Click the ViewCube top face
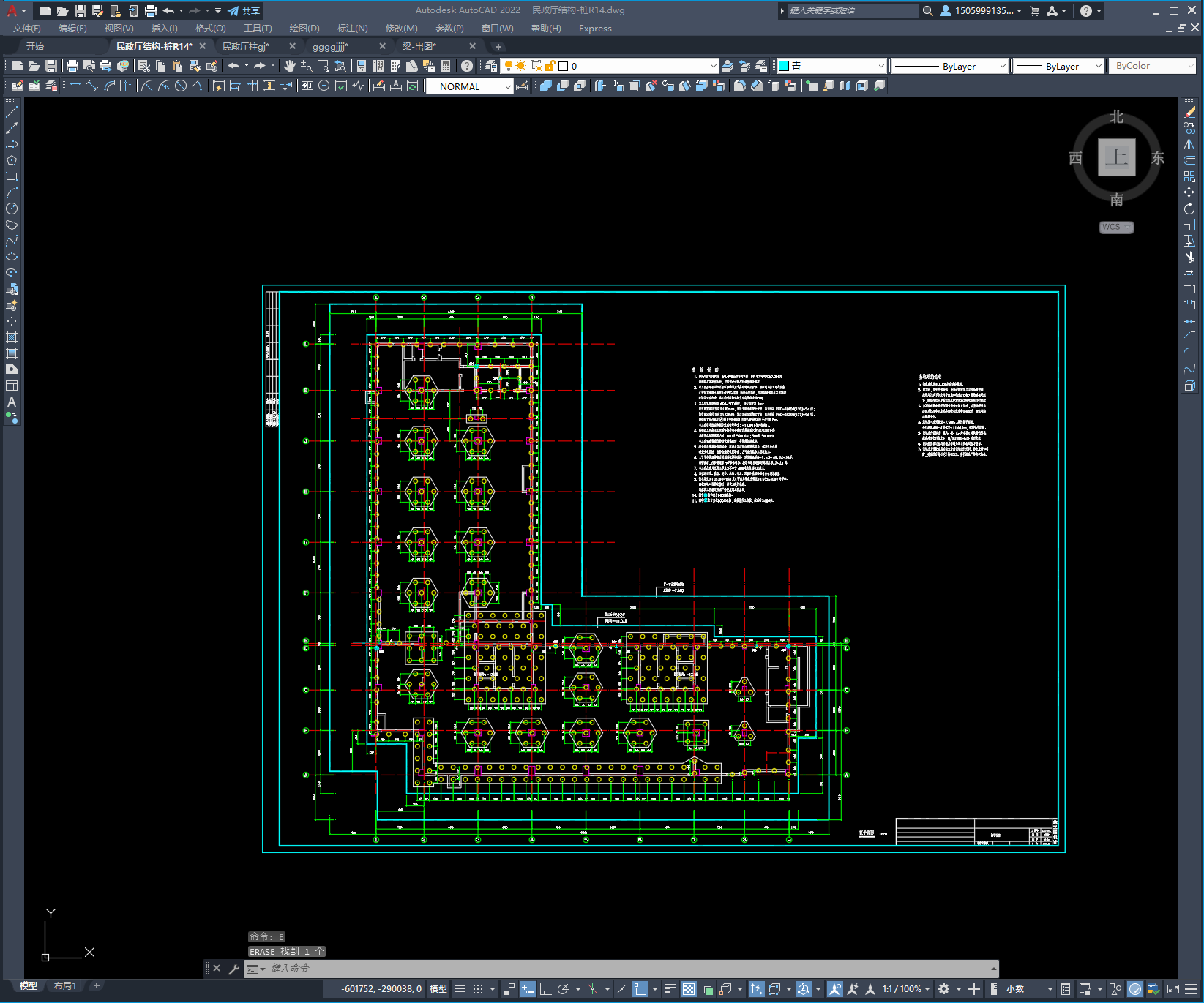The height and width of the screenshot is (1003, 1204). (1116, 157)
